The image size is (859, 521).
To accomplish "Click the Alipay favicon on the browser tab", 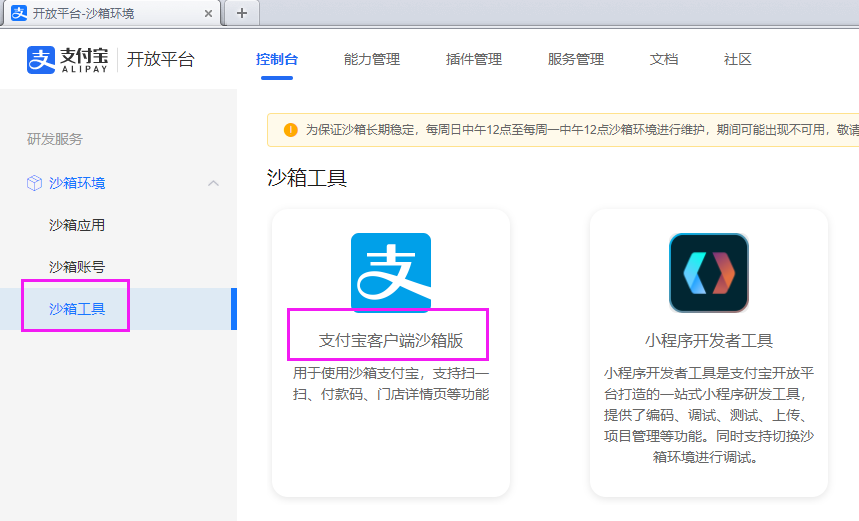I will (19, 13).
